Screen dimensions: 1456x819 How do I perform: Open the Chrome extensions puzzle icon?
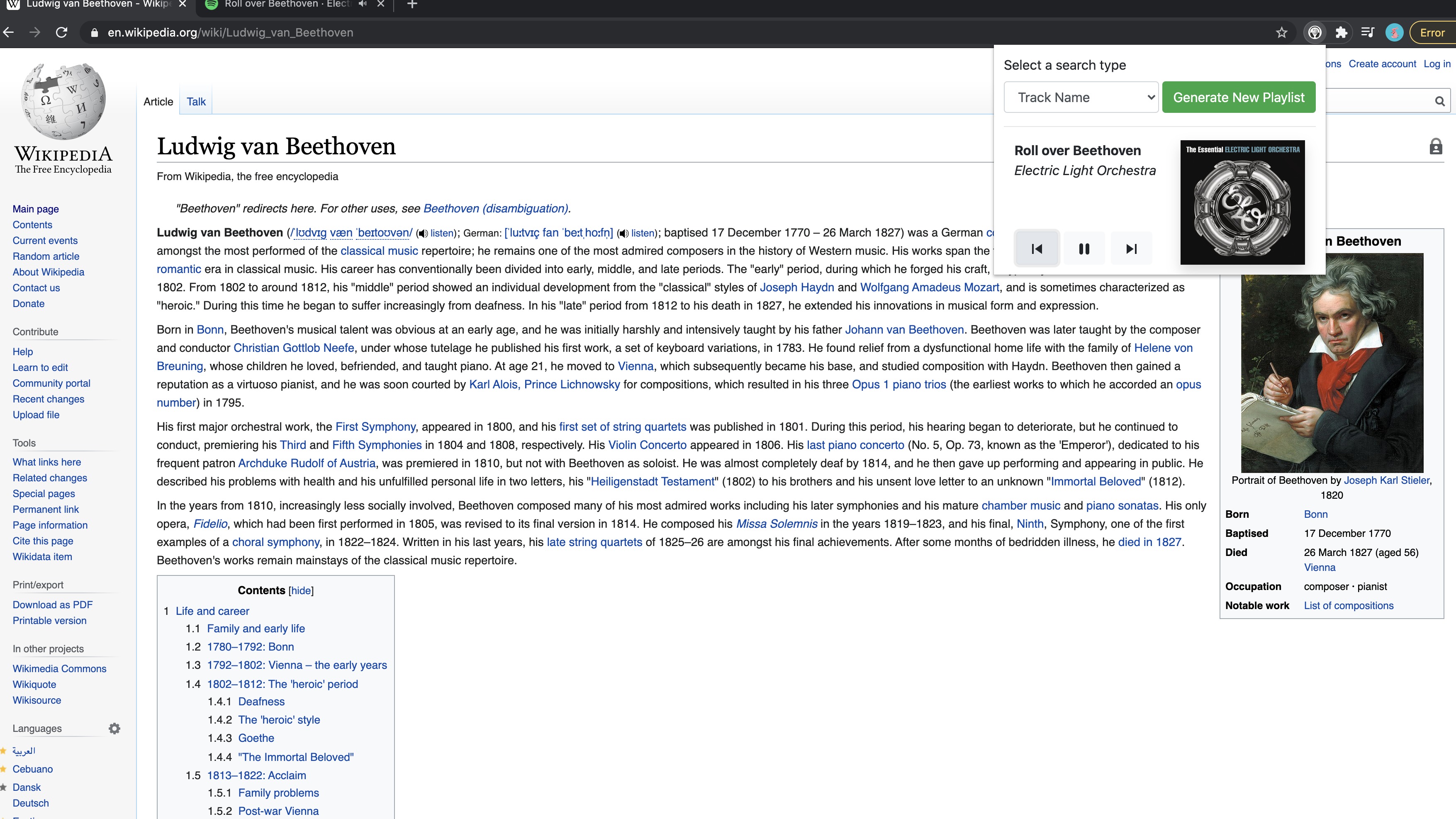coord(1341,33)
